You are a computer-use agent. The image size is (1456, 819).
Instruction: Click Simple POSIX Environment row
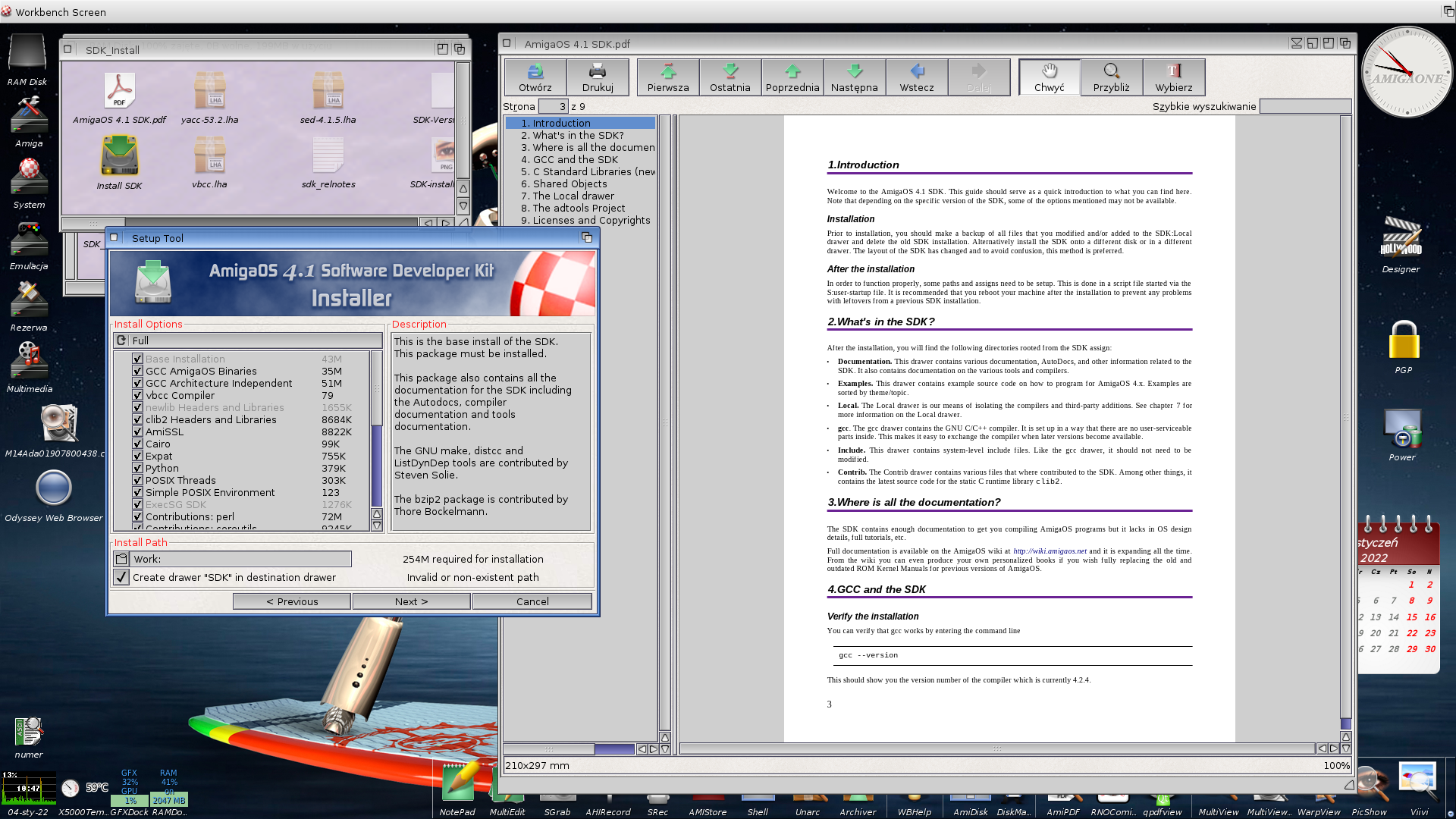(x=241, y=492)
